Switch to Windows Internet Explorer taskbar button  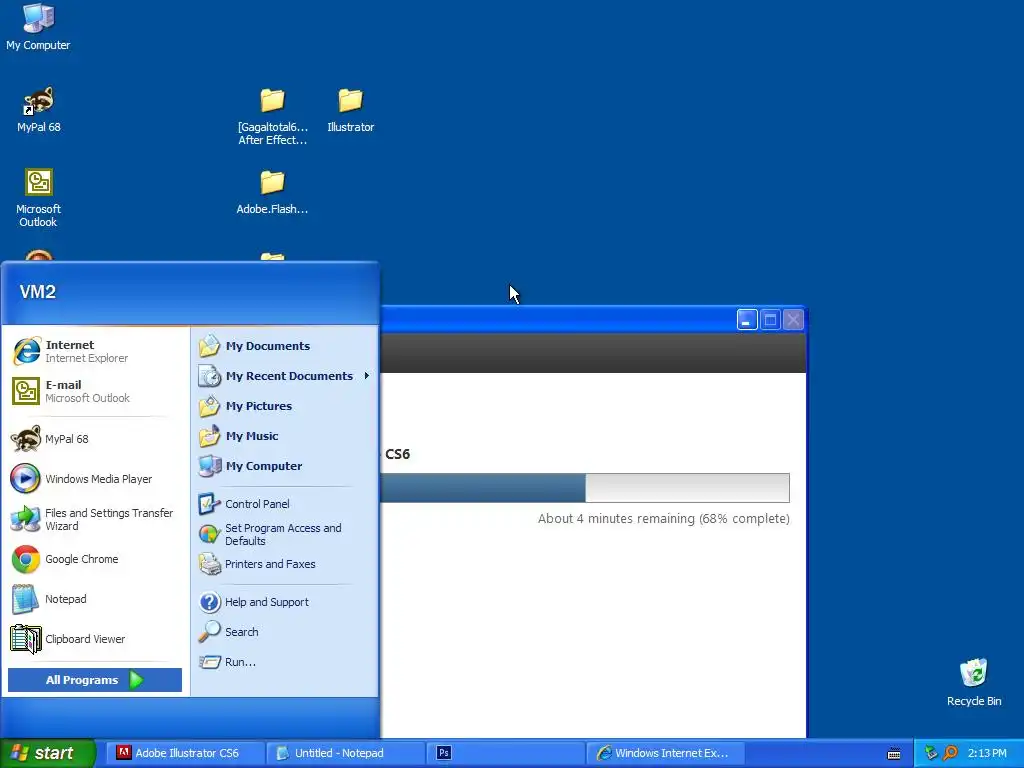point(665,753)
